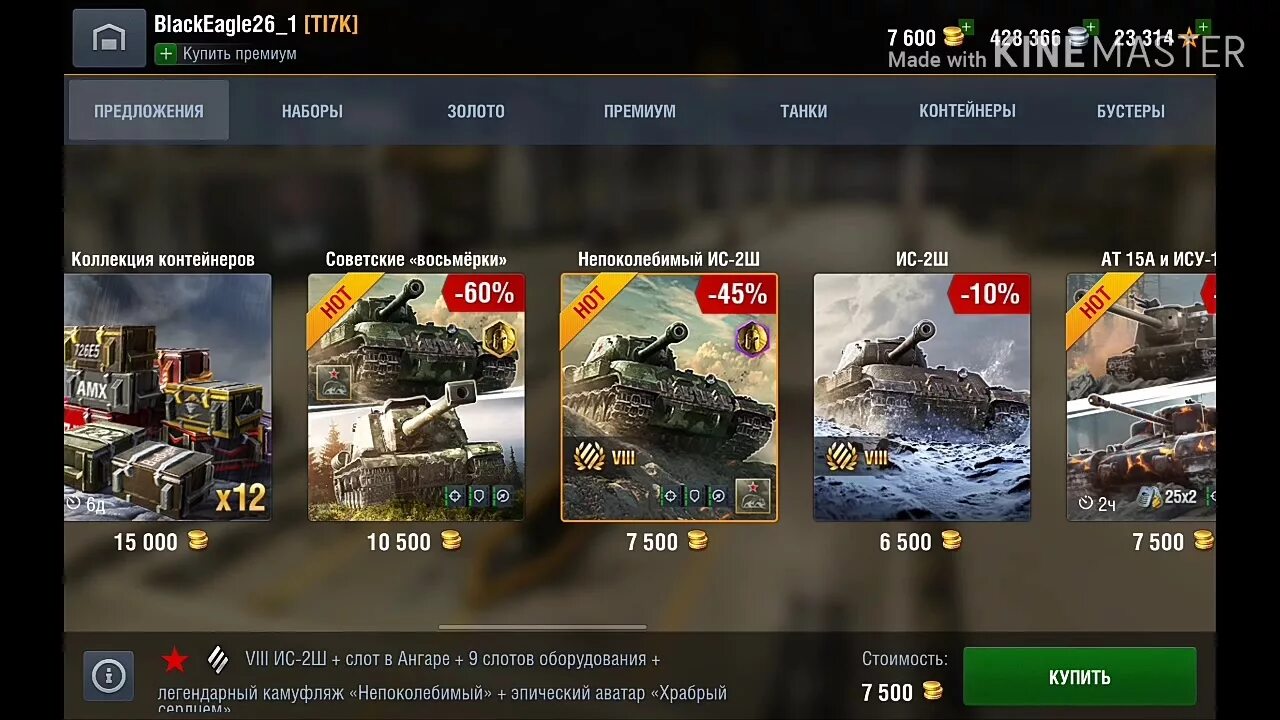Click the red star nation icon

click(x=175, y=660)
